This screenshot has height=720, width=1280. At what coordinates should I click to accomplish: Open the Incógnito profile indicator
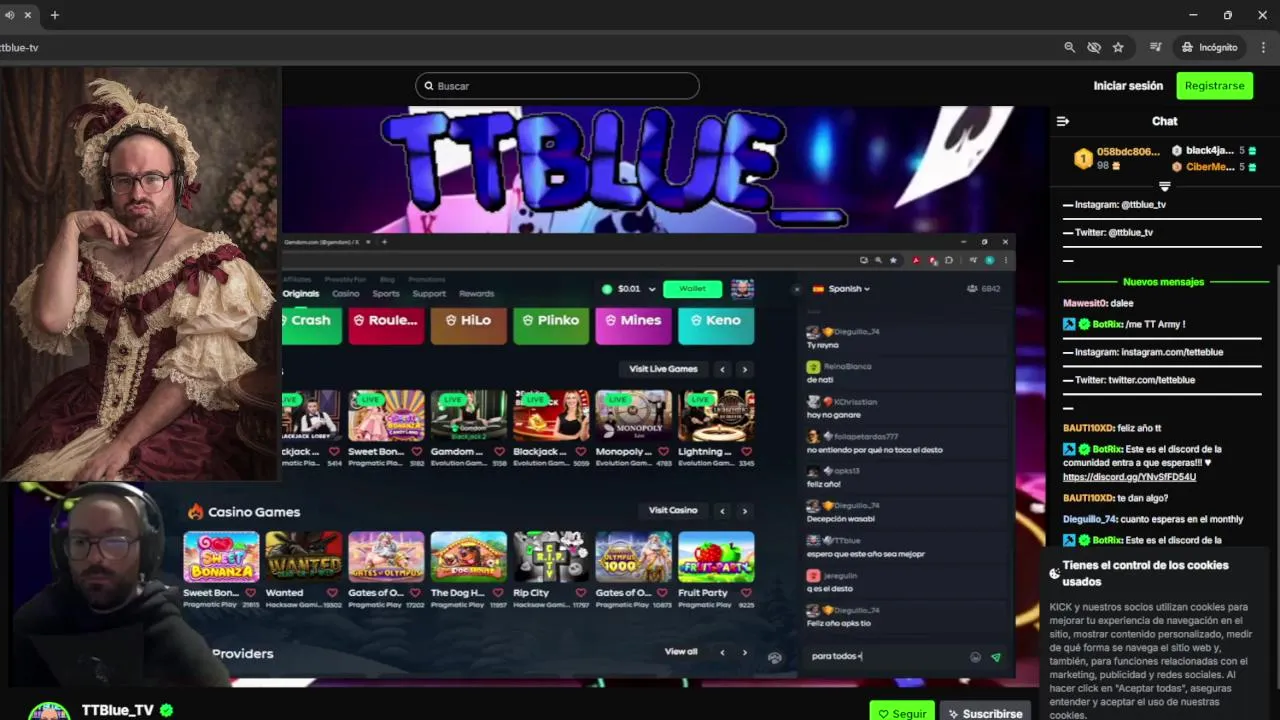(1209, 47)
